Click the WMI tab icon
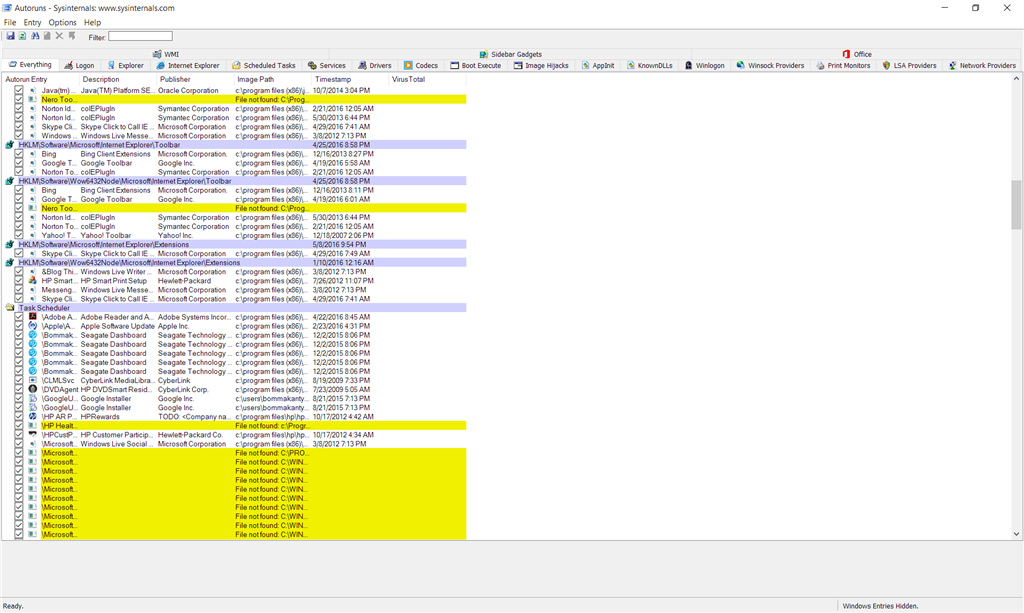1024x613 pixels. pyautogui.click(x=157, y=54)
